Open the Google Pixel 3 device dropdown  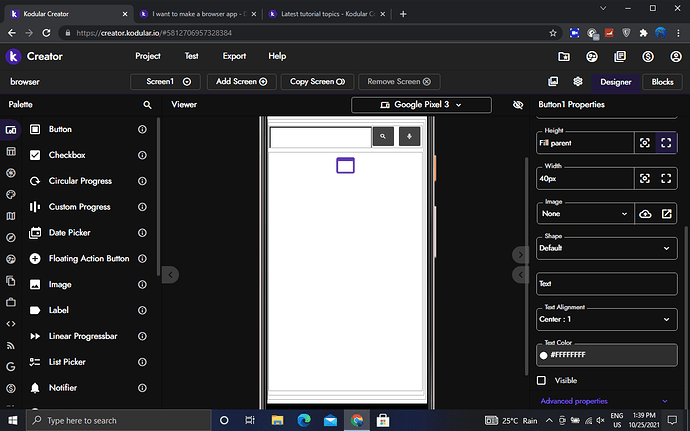(421, 105)
